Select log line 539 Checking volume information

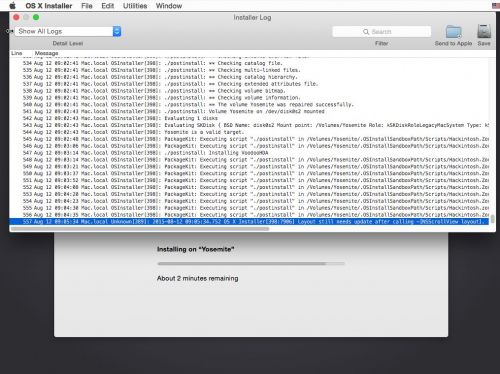point(249,98)
